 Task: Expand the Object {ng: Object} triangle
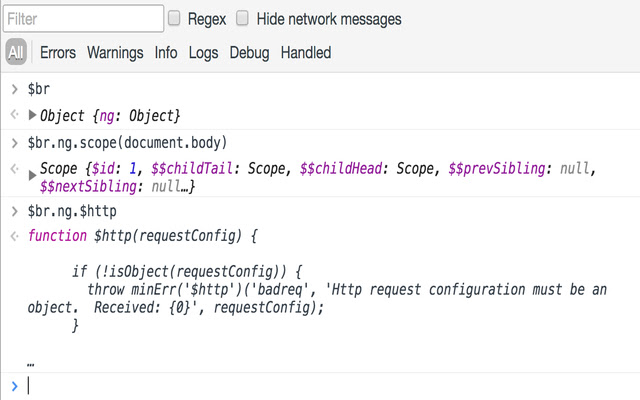pyautogui.click(x=33, y=115)
